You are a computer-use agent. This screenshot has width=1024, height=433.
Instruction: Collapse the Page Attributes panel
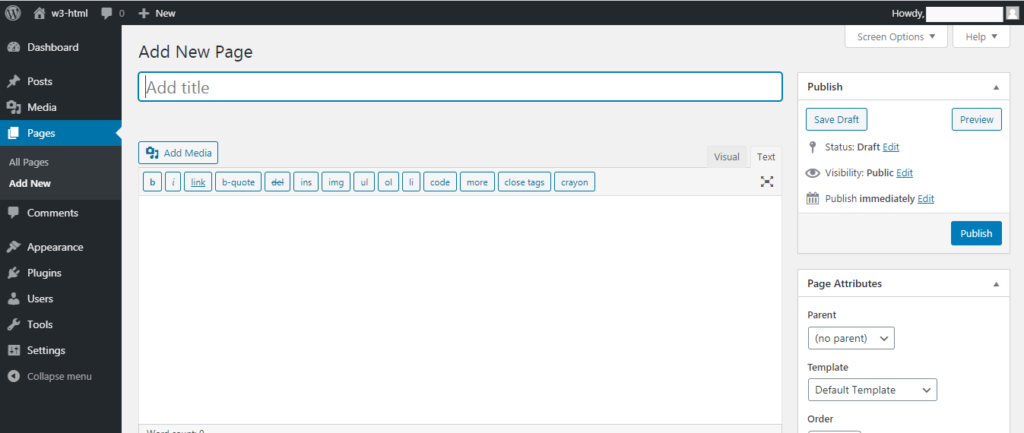(x=995, y=284)
